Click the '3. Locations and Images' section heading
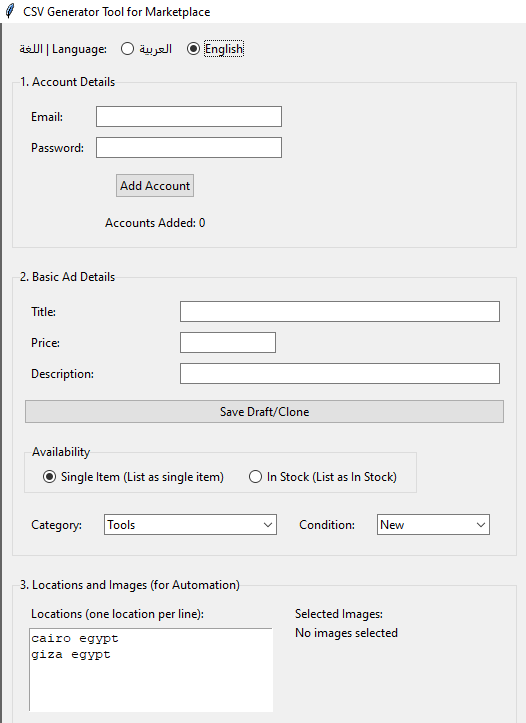Viewport: 526px width, 723px height. tap(130, 585)
